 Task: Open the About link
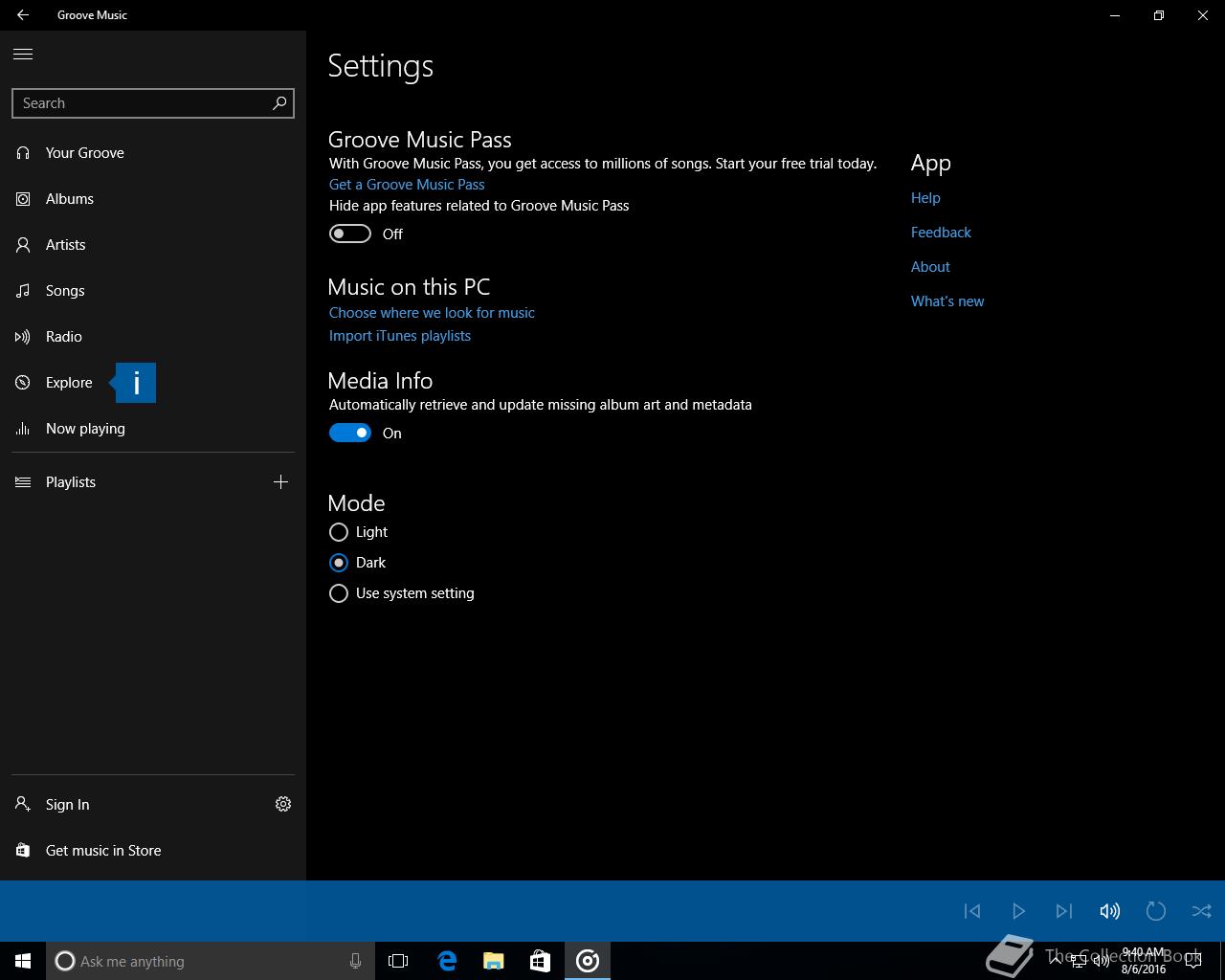(x=930, y=267)
